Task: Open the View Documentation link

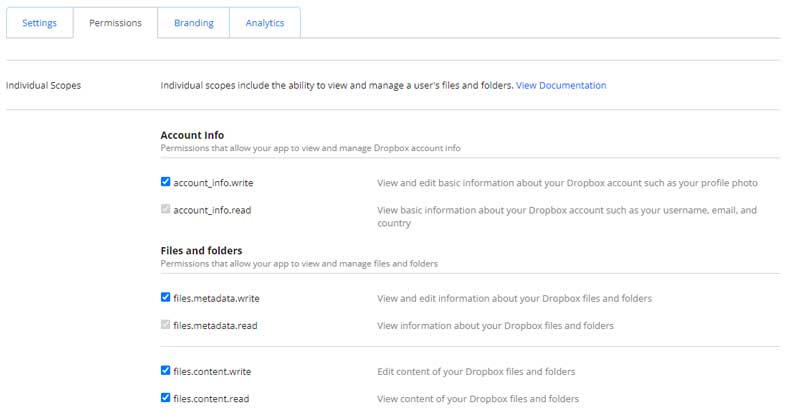Action: pyautogui.click(x=560, y=86)
